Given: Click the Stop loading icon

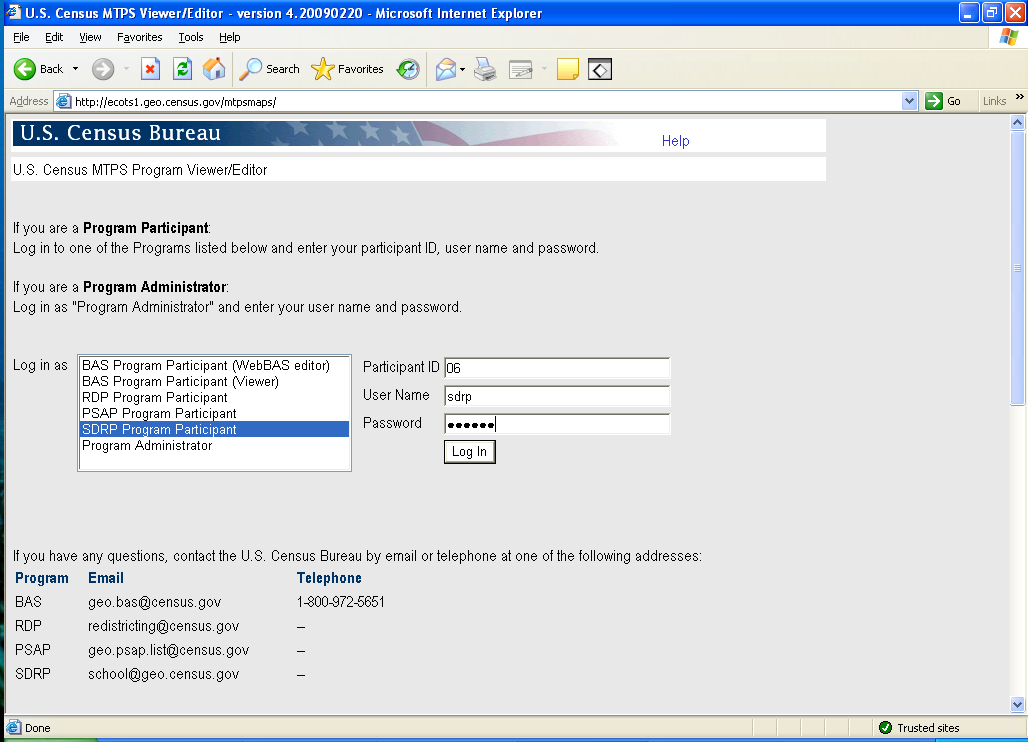Looking at the screenshot, I should point(150,69).
